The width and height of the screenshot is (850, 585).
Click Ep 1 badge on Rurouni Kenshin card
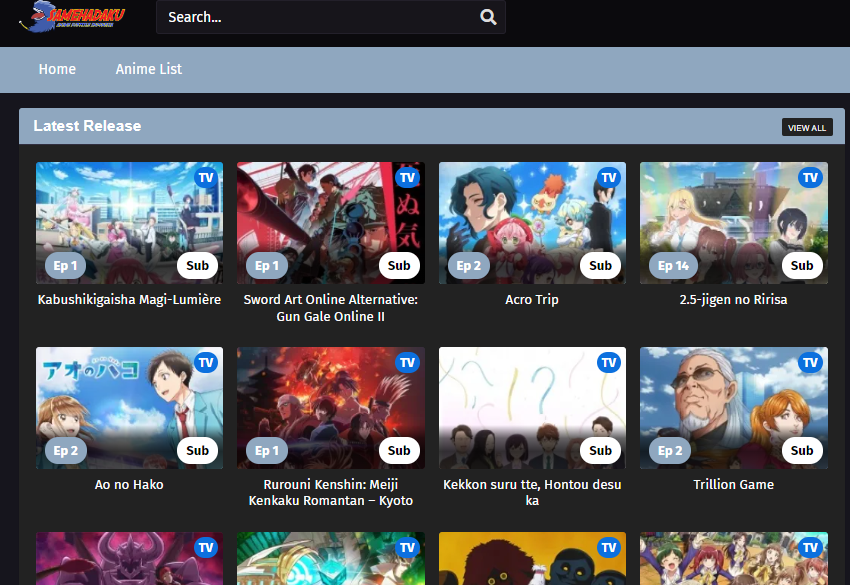[267, 451]
